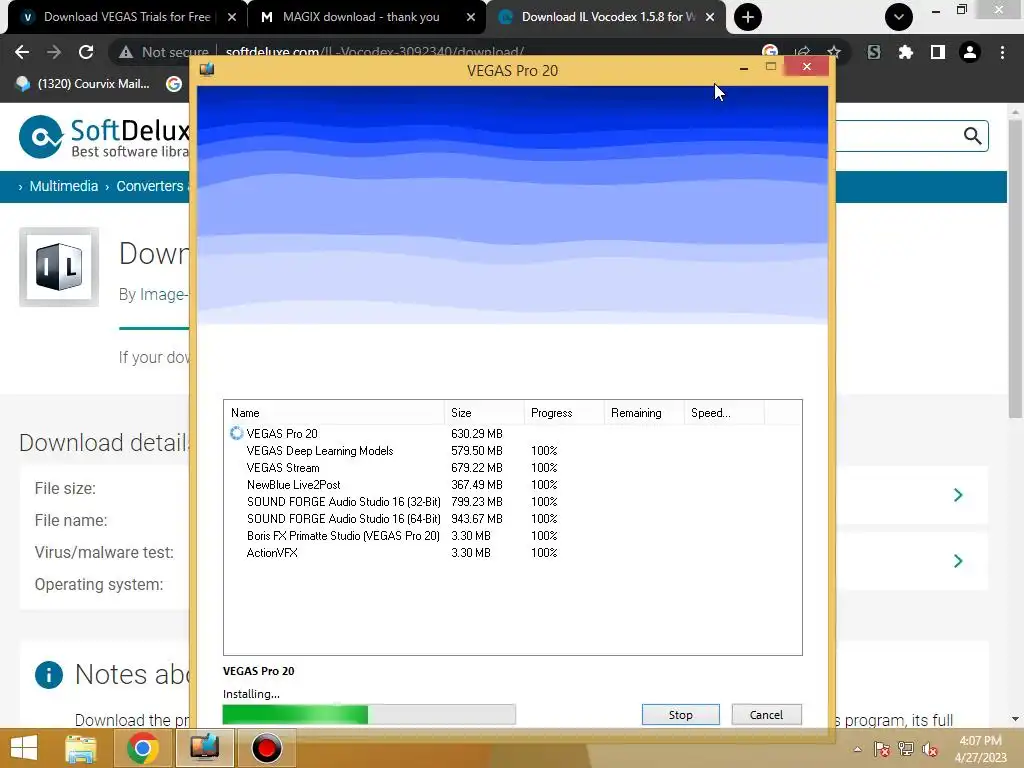Screen dimensions: 1024x768
Task: Sort list by Speed column header
Action: [724, 413]
